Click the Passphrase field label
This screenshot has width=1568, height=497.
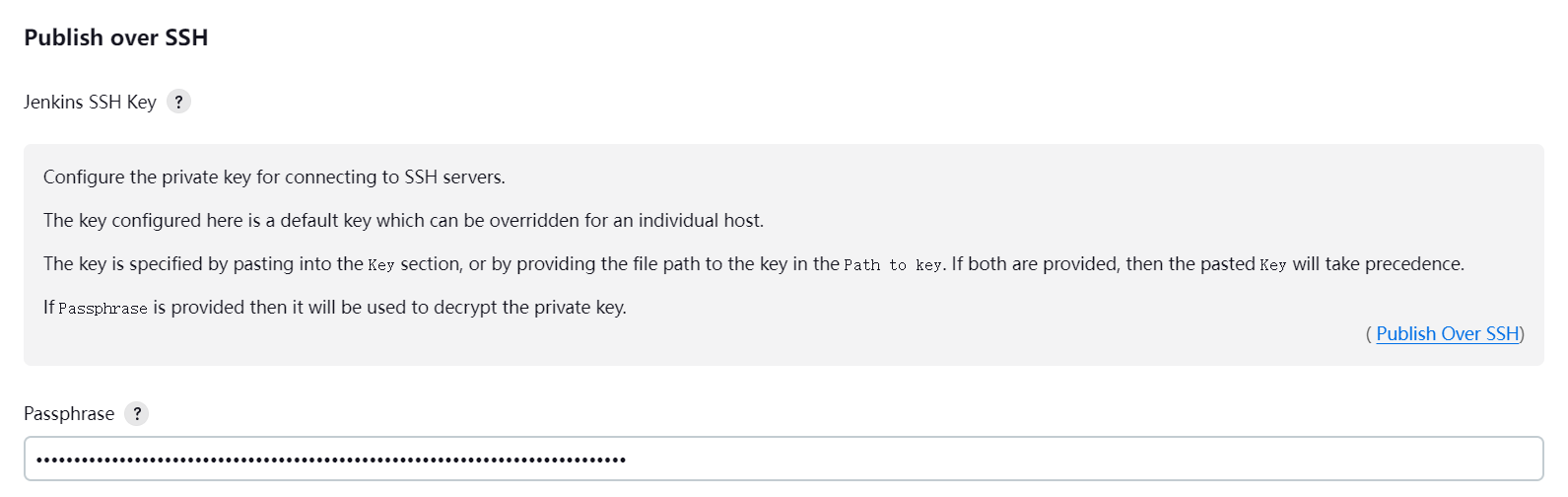click(x=69, y=414)
